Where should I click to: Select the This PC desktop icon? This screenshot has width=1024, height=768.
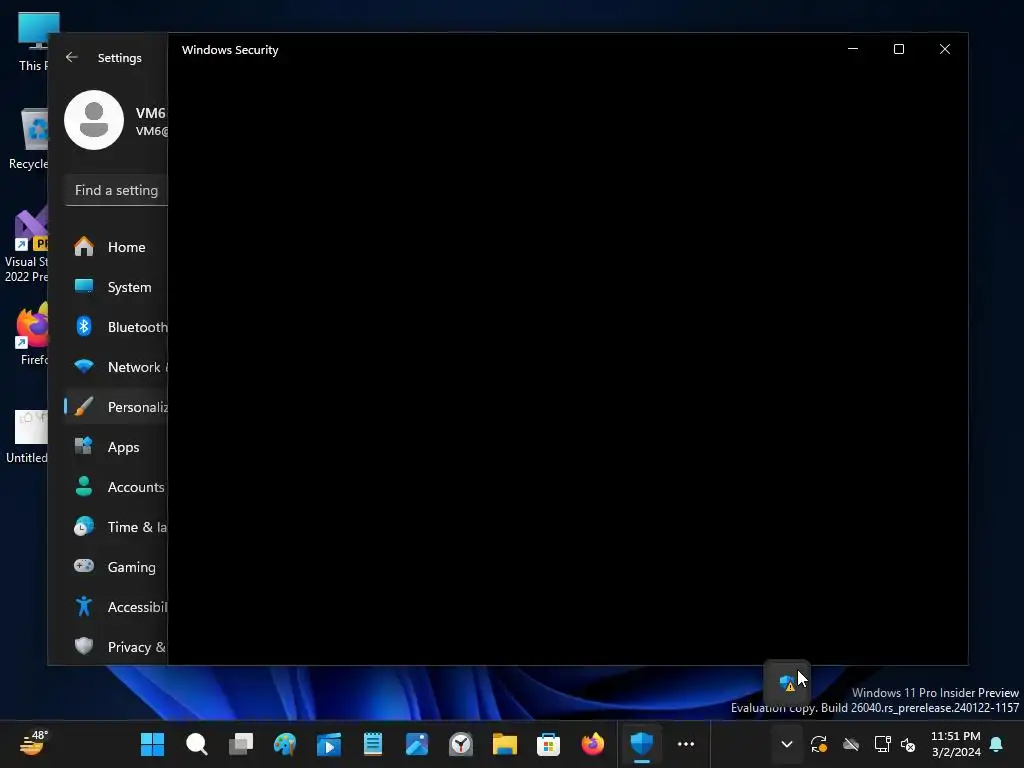point(33,40)
